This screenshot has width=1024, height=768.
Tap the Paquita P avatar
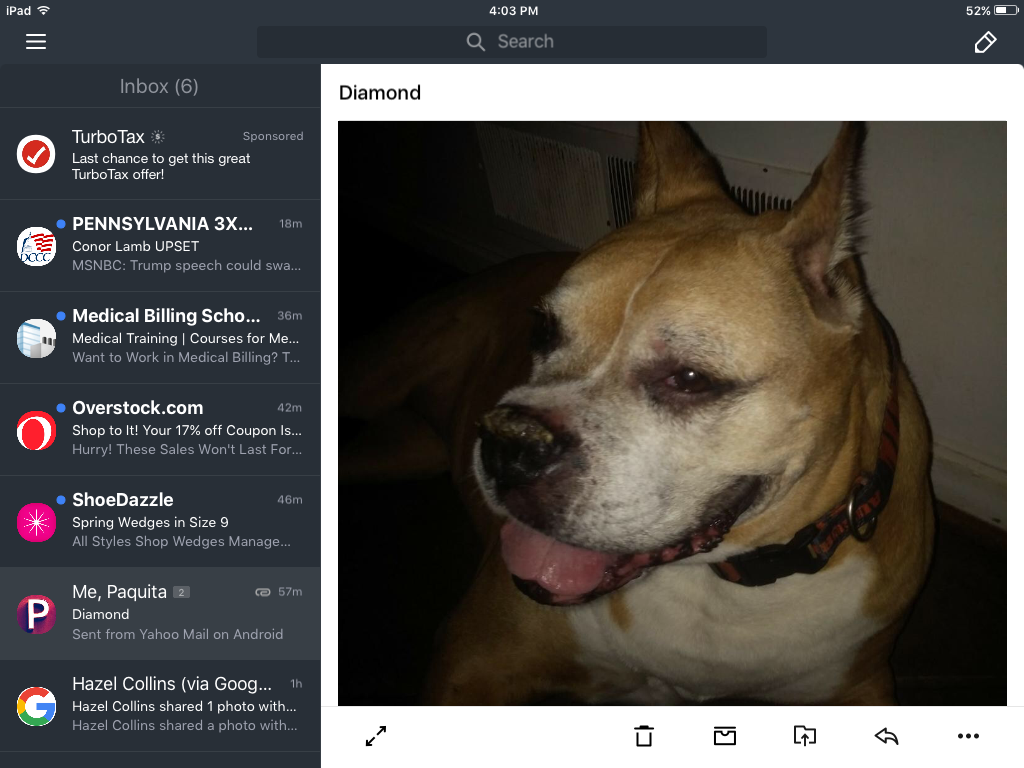tap(36, 615)
